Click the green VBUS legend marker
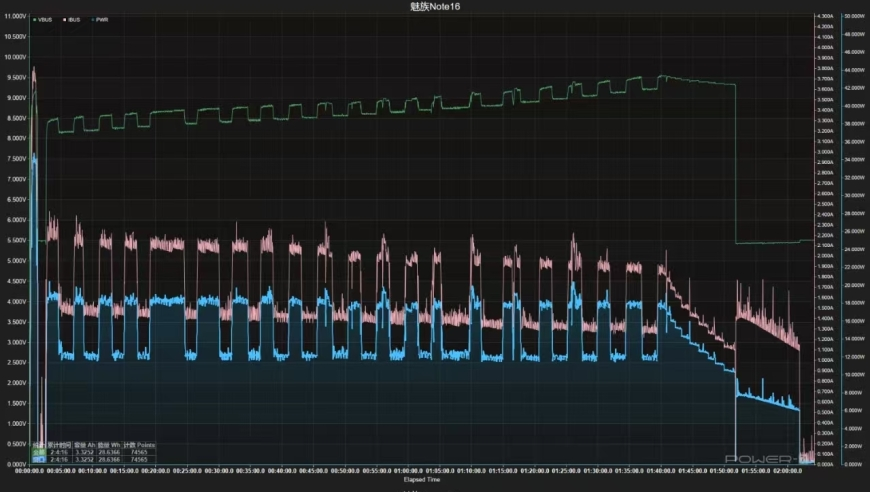Screen dimensions: 870x492 35,19
